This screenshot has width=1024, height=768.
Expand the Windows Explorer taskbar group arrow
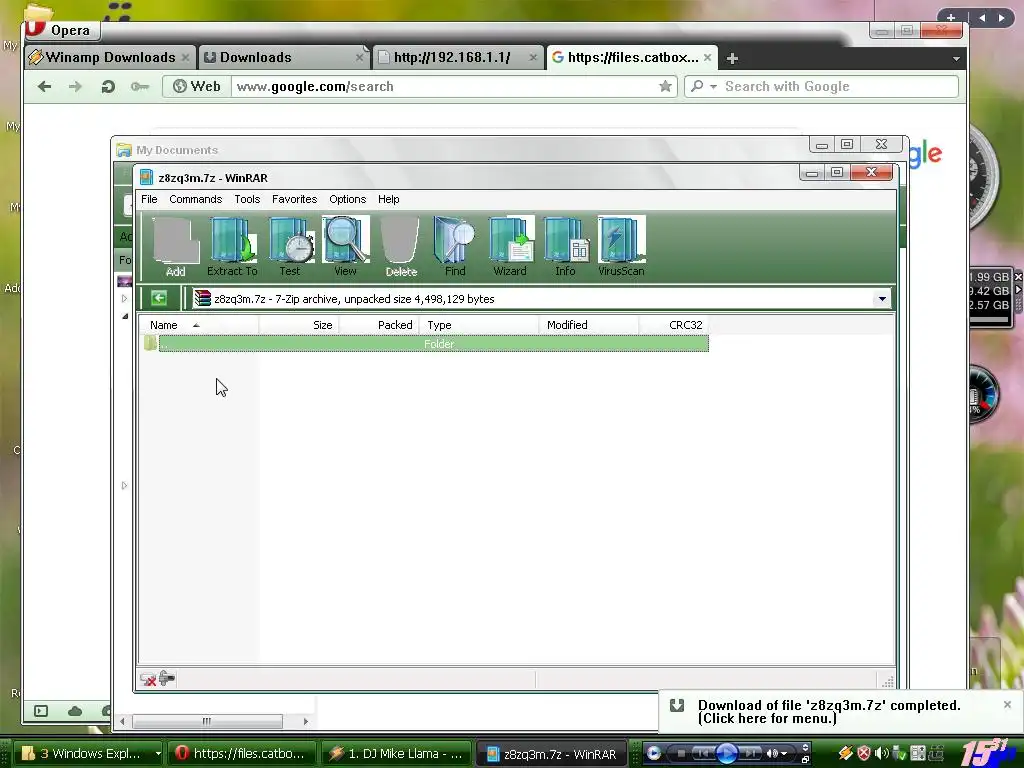[157, 753]
